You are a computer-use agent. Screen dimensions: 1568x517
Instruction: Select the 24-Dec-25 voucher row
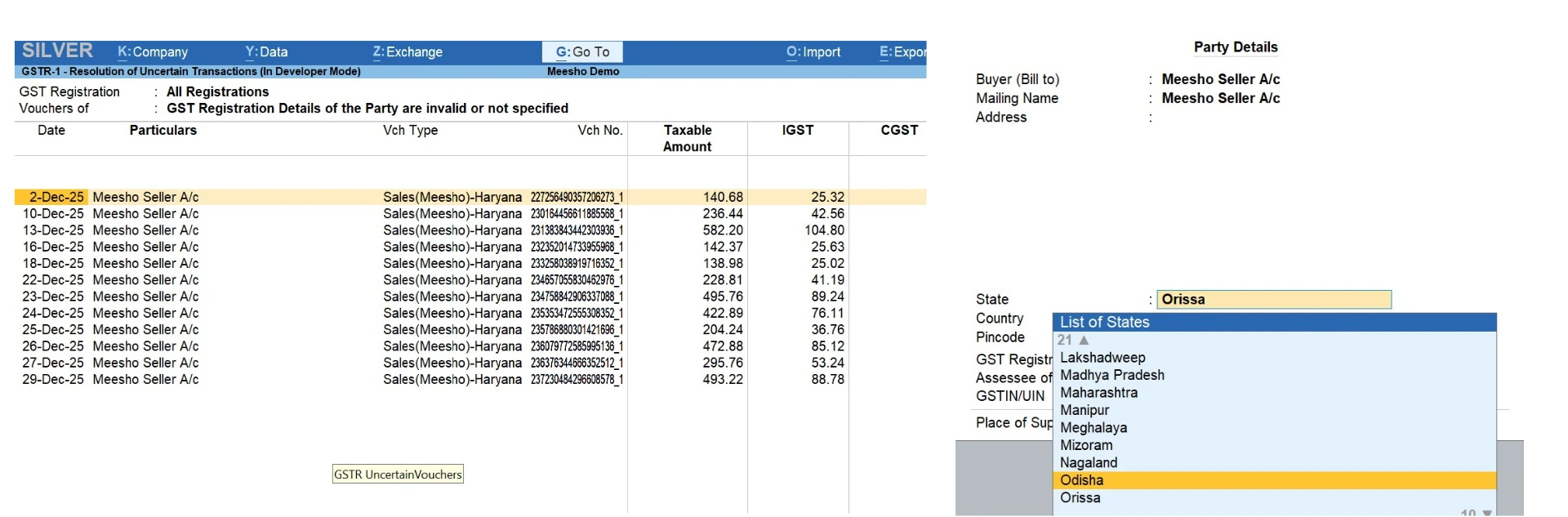pos(470,313)
